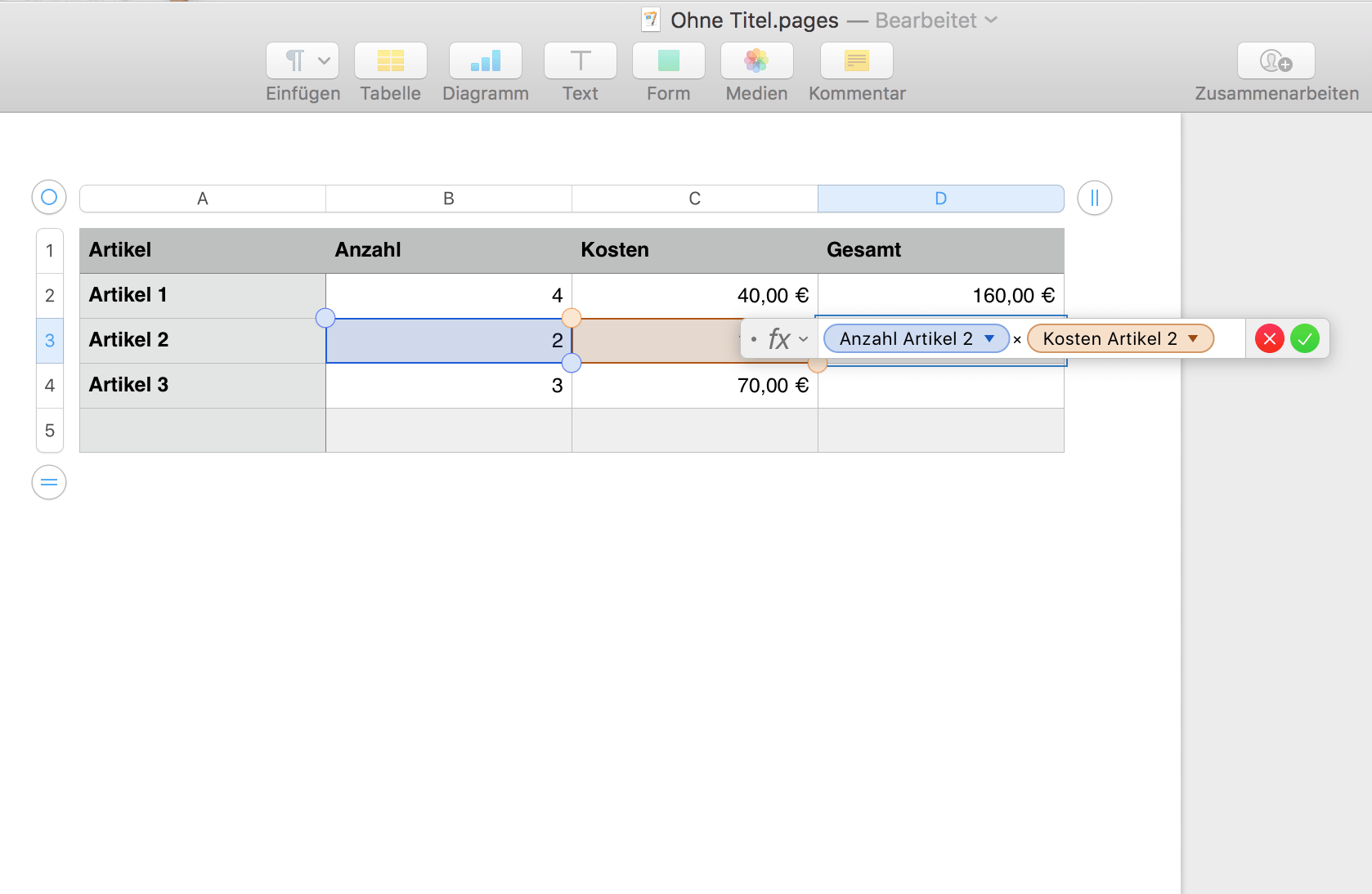Click the add-row handle below table
The height and width of the screenshot is (894, 1372).
point(49,482)
